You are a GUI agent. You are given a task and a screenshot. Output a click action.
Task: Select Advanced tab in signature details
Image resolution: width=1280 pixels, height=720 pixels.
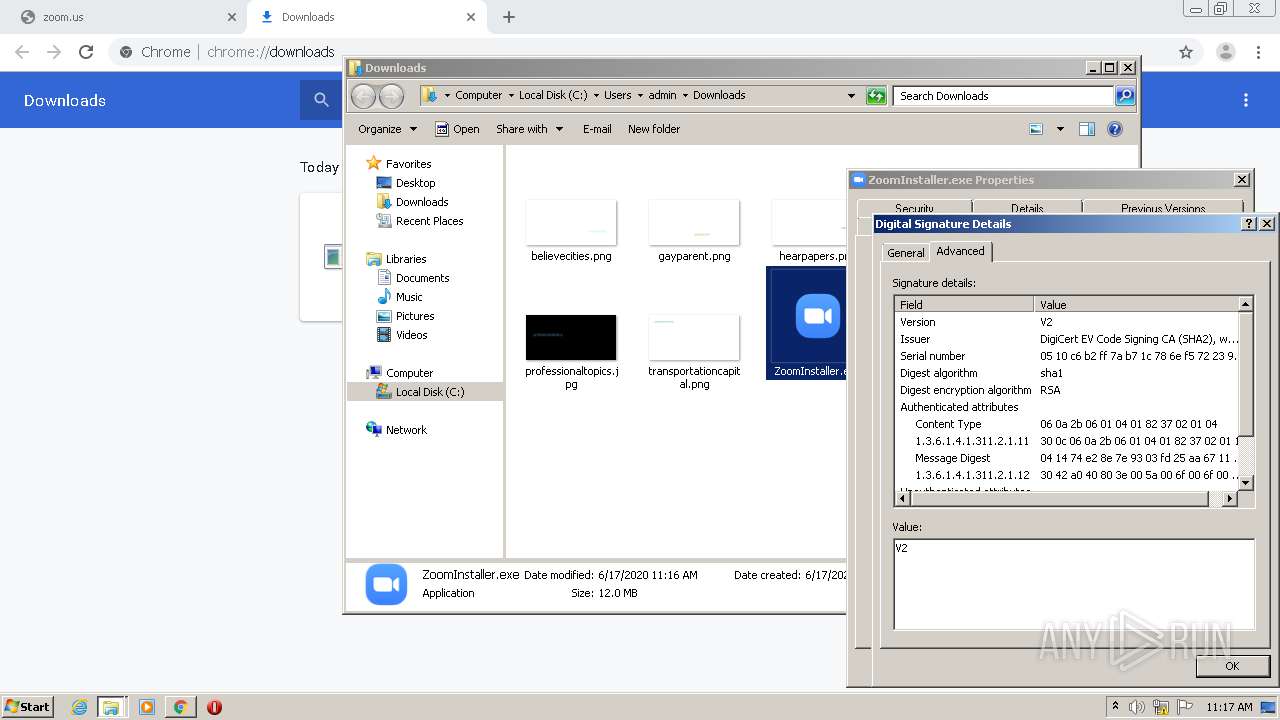pyautogui.click(x=960, y=251)
